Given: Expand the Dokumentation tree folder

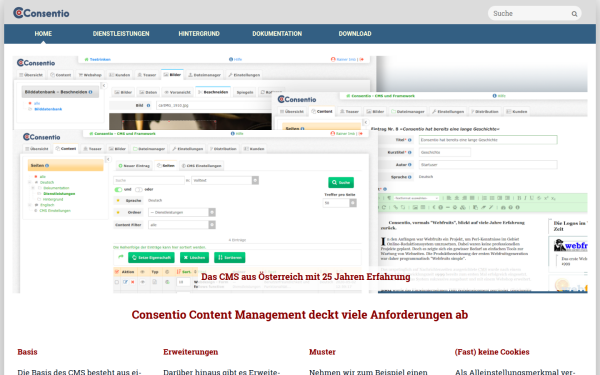Looking at the screenshot, I should pyautogui.click(x=33, y=188).
